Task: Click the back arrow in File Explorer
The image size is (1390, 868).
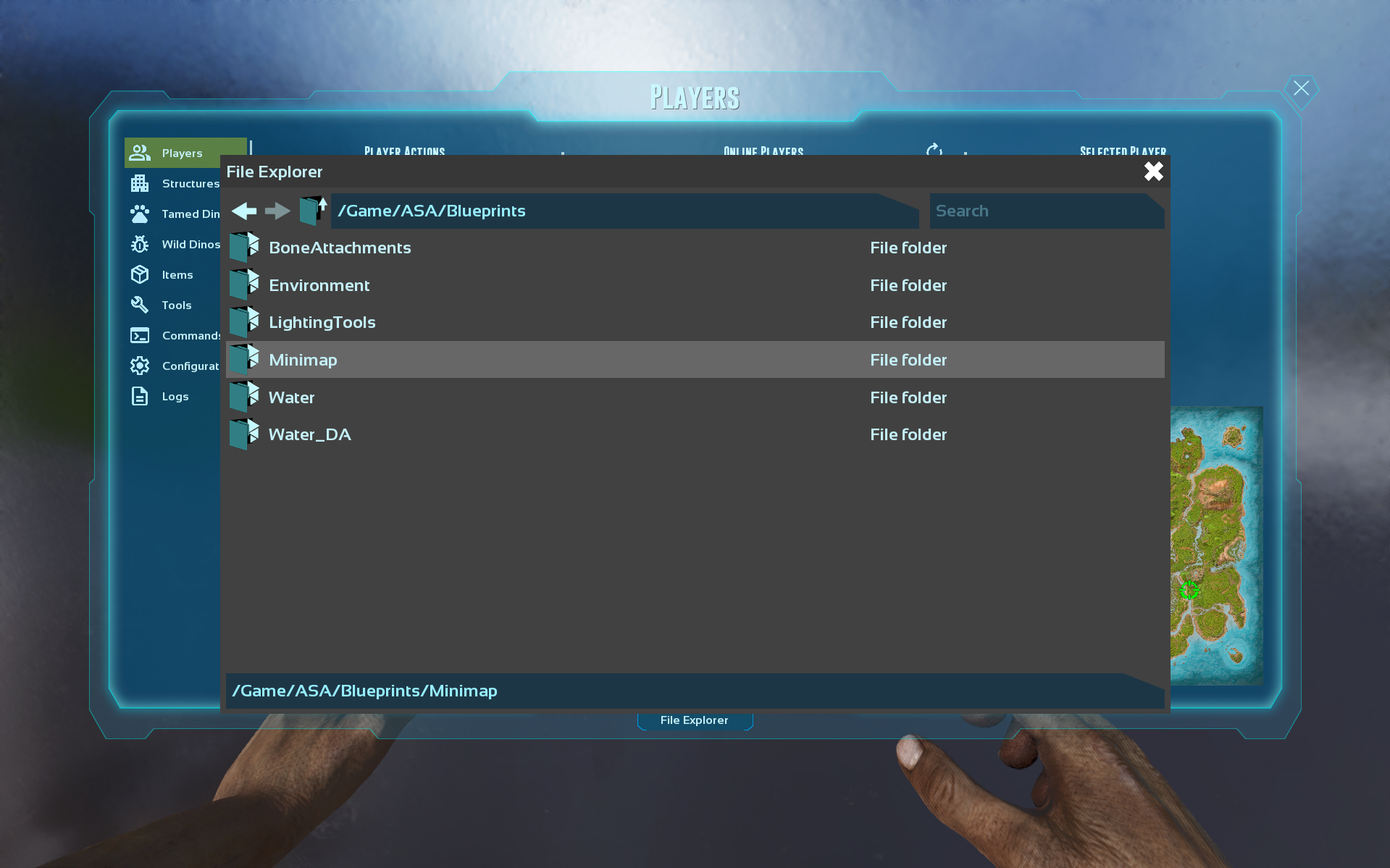Action: (244, 211)
